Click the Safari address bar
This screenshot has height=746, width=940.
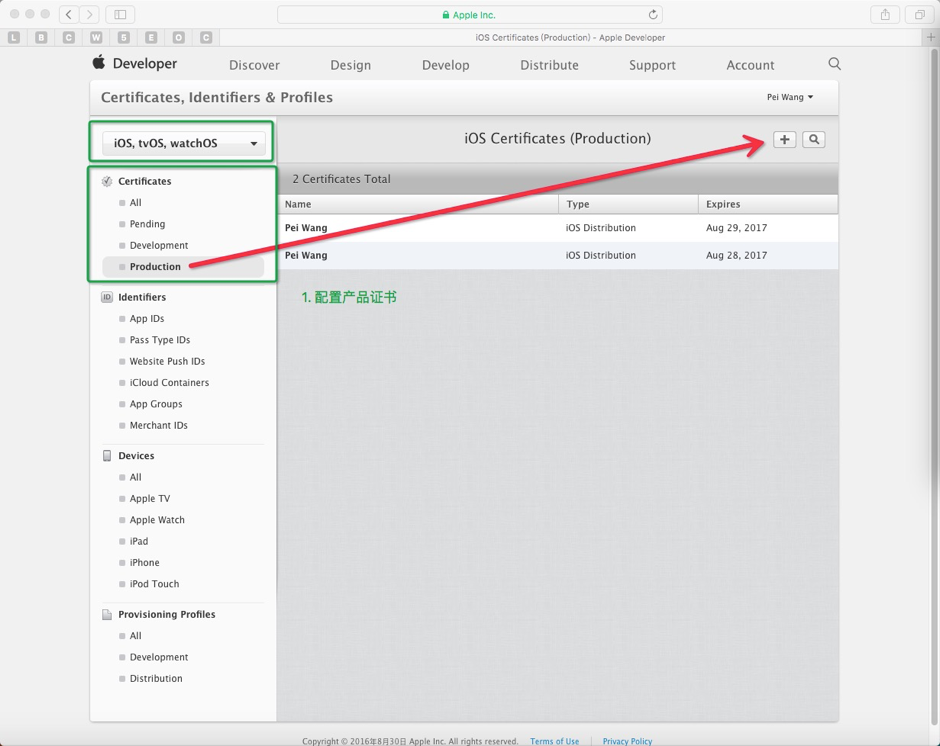click(x=469, y=14)
